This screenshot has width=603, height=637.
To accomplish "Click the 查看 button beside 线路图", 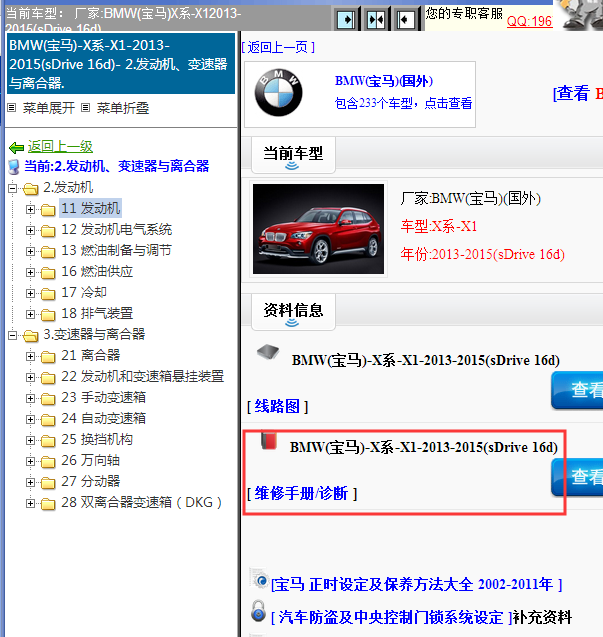I will pyautogui.click(x=577, y=390).
